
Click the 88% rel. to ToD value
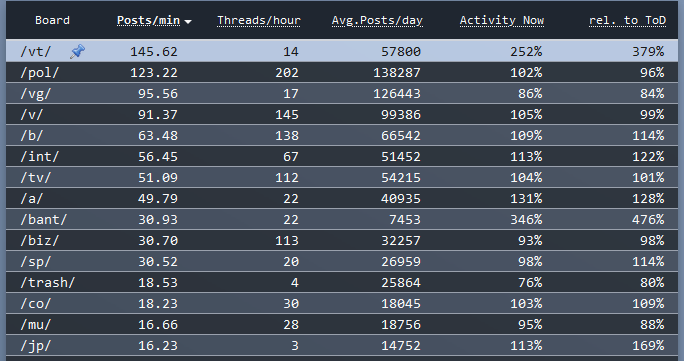click(652, 324)
